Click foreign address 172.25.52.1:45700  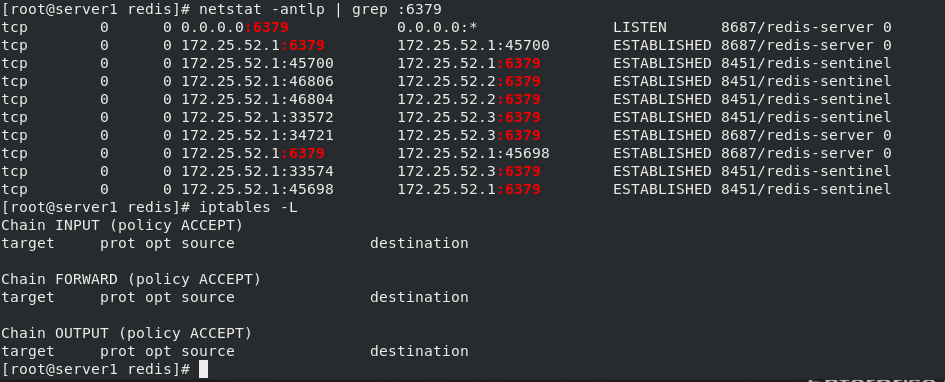click(x=473, y=45)
